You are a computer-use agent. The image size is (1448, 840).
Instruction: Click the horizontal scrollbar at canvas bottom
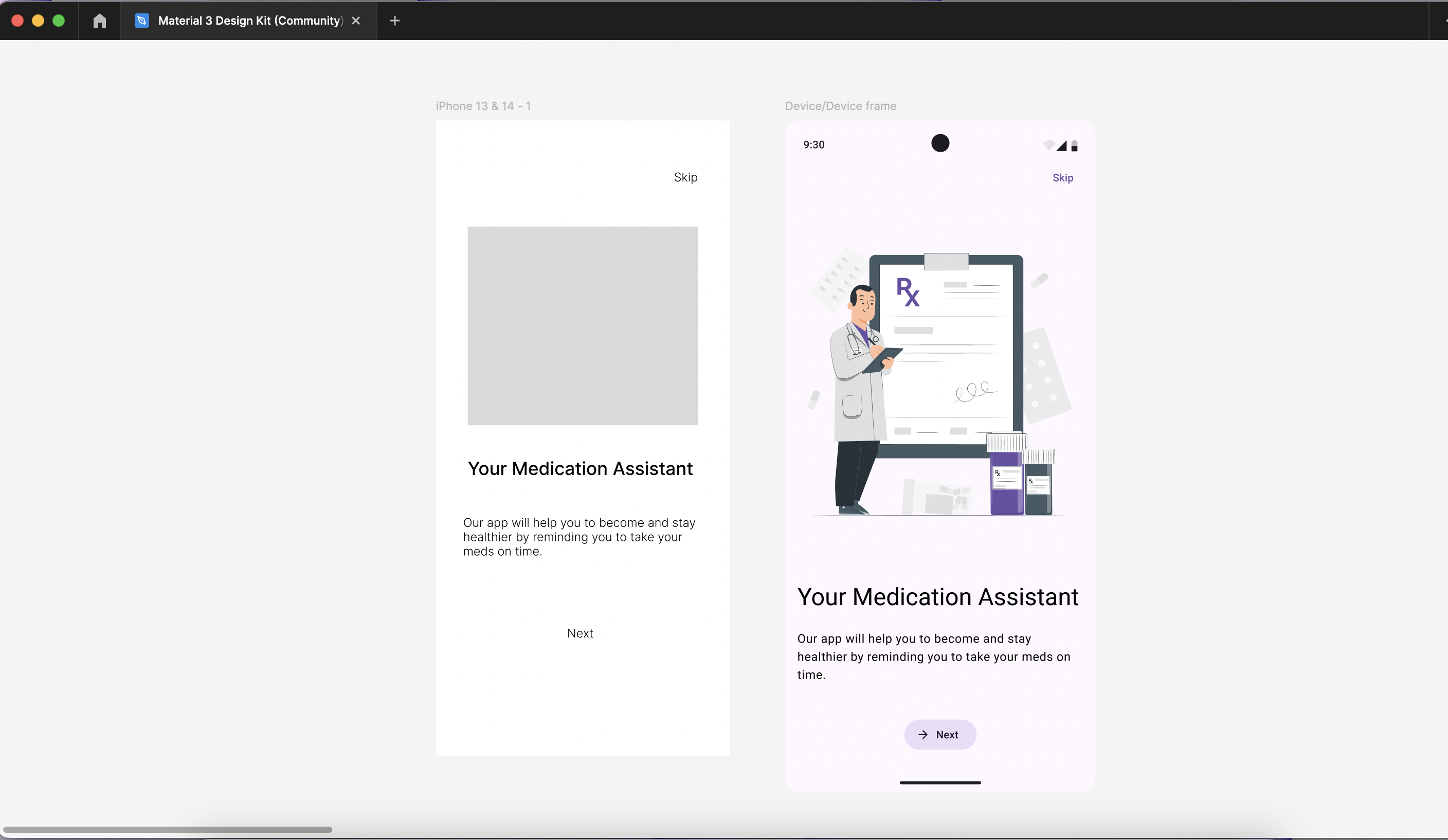point(167,829)
